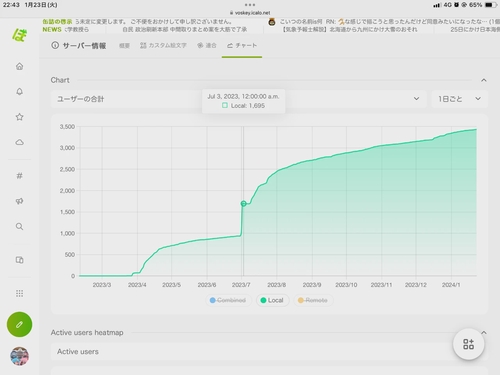Collapse the Active users heatmap section
The image size is (500, 375).
(484, 332)
